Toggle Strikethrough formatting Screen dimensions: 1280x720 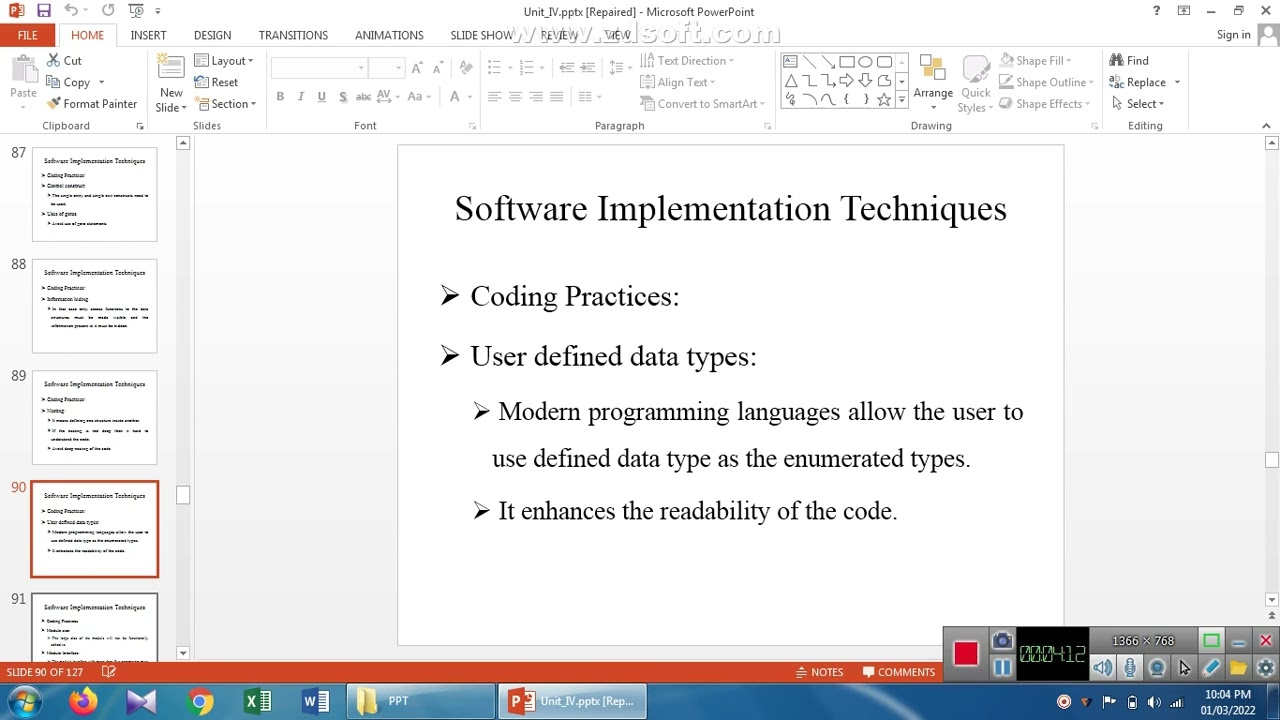pyautogui.click(x=363, y=97)
